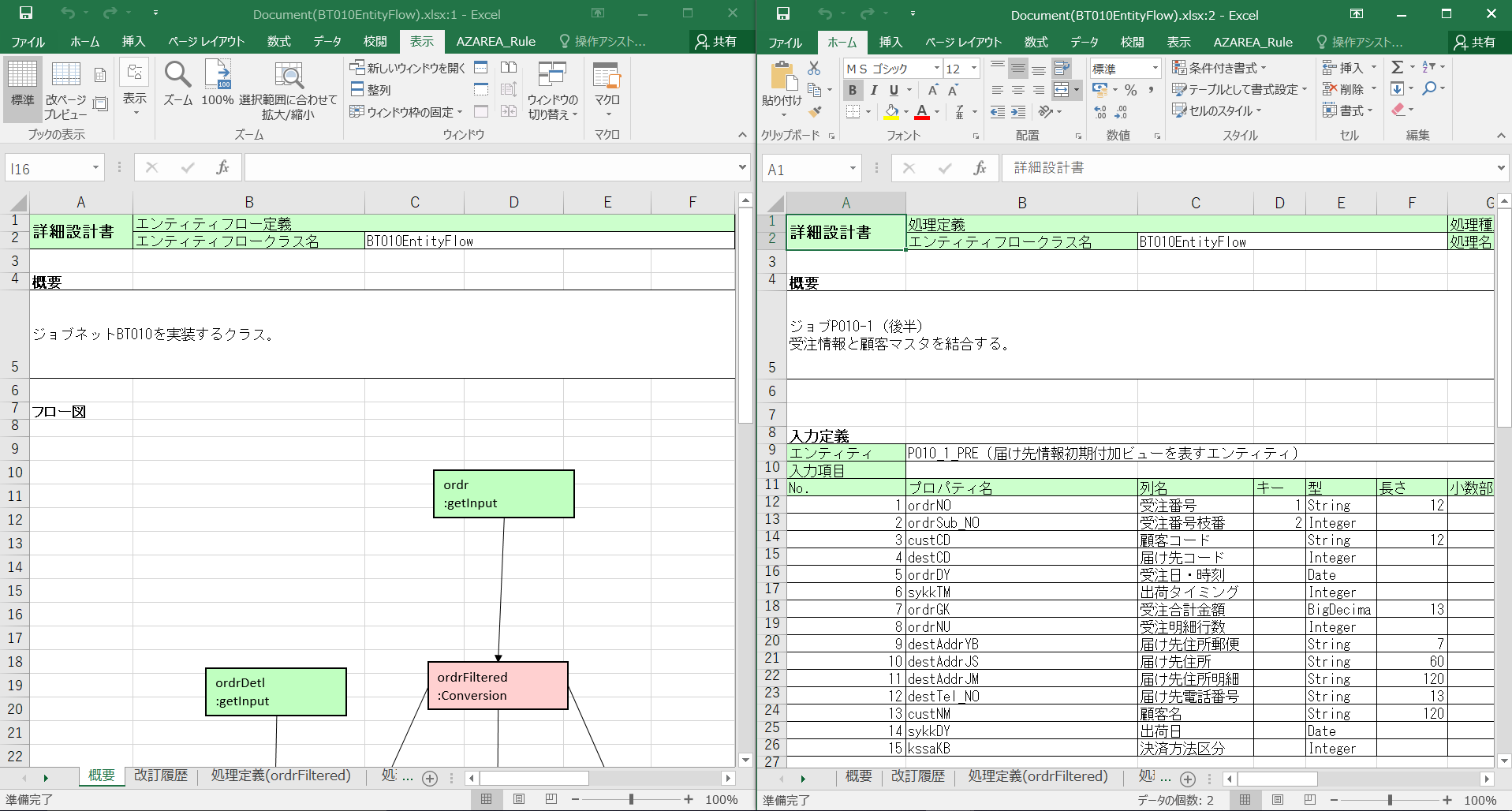
Task: Toggle Italic formatting in right window
Action: click(x=873, y=90)
